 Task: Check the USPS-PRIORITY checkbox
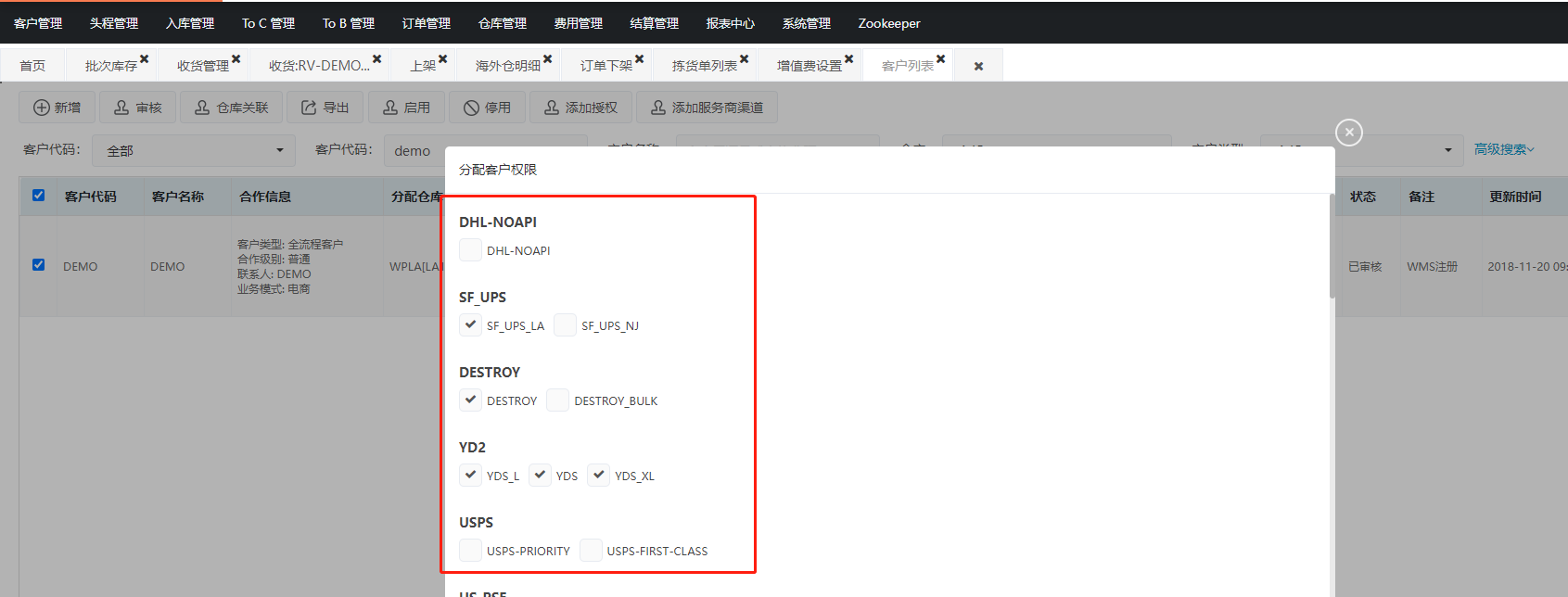point(470,550)
